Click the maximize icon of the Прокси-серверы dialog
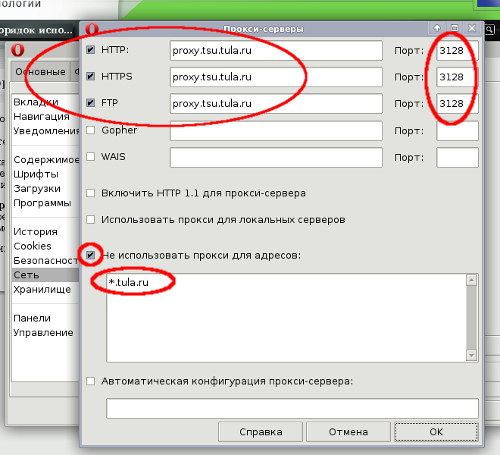 pos(455,28)
